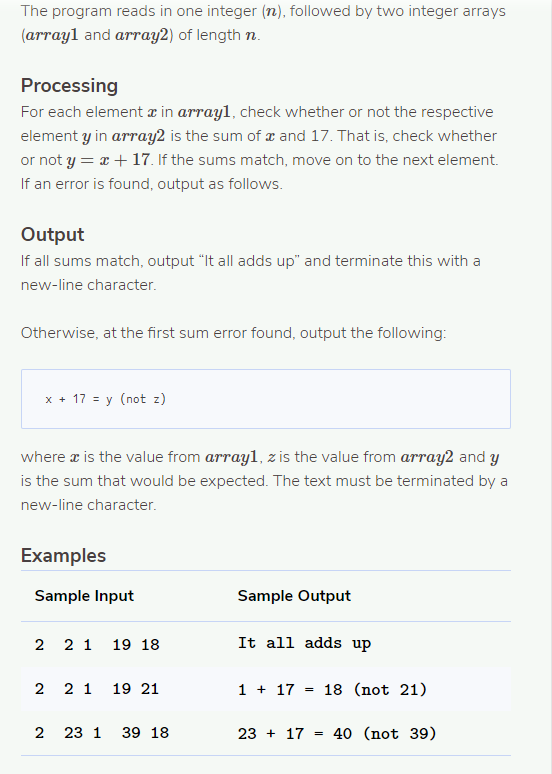552x774 pixels.
Task: Select the output It all adds up
Action: (x=304, y=644)
